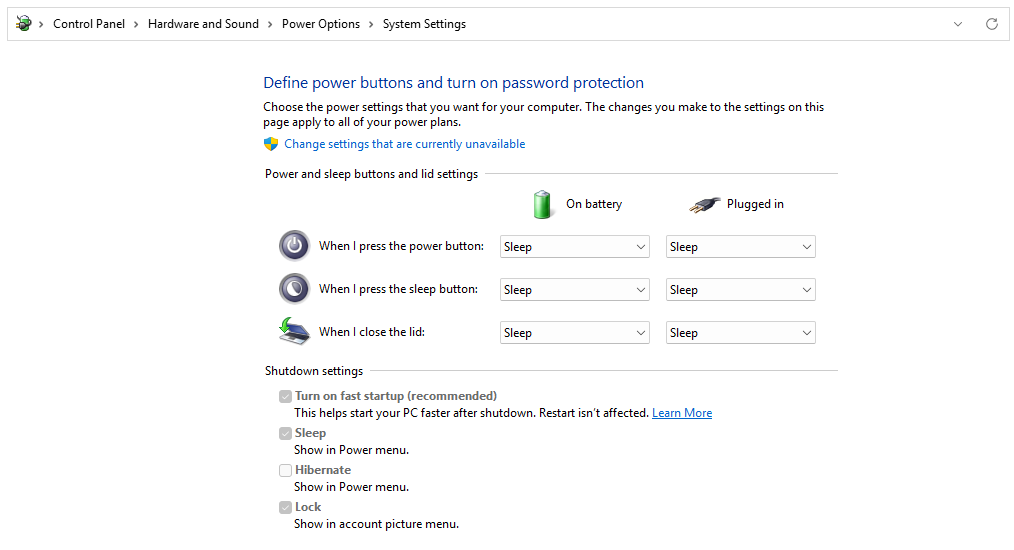
Task: Go to Power Options breadcrumb
Action: [x=321, y=24]
